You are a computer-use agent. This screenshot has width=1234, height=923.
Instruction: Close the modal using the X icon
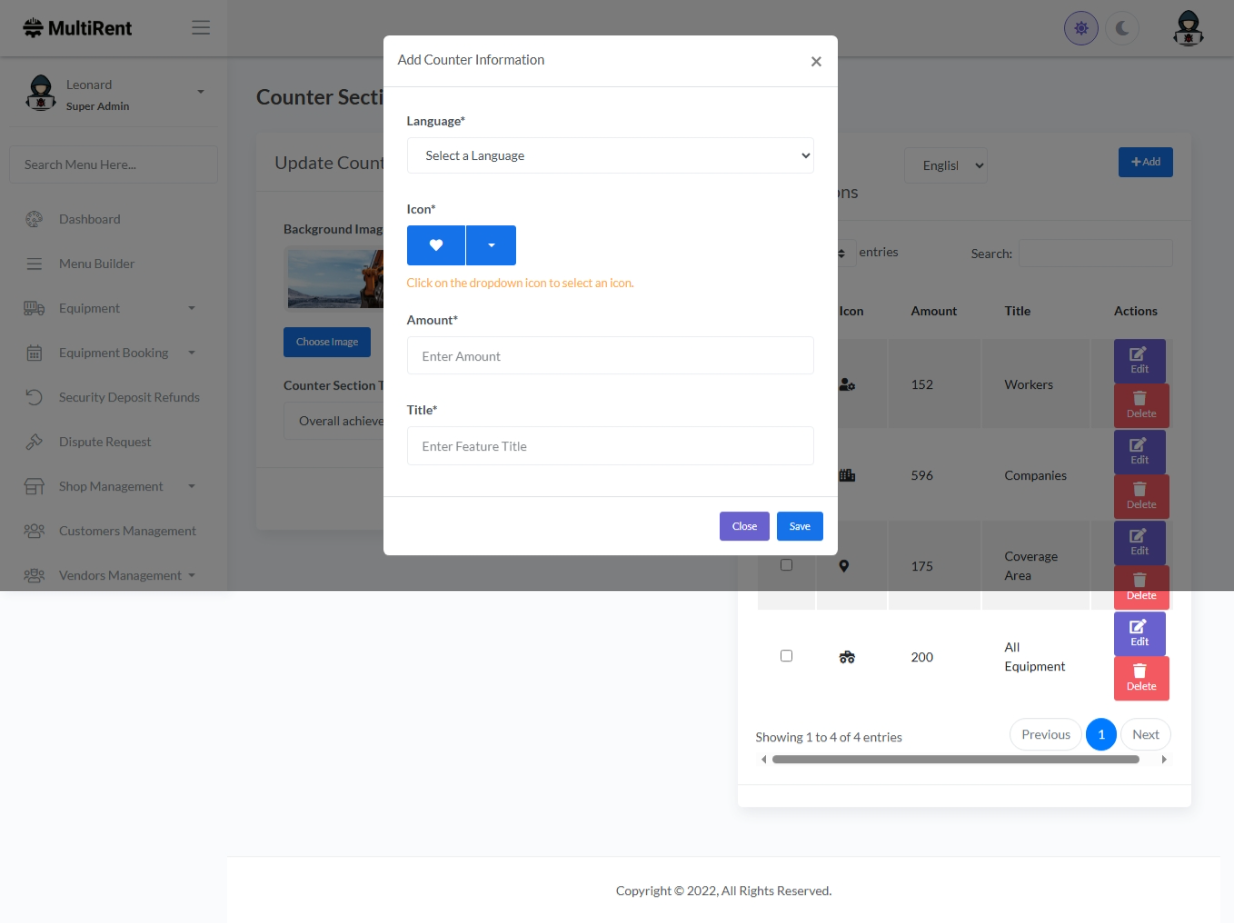pyautogui.click(x=816, y=62)
